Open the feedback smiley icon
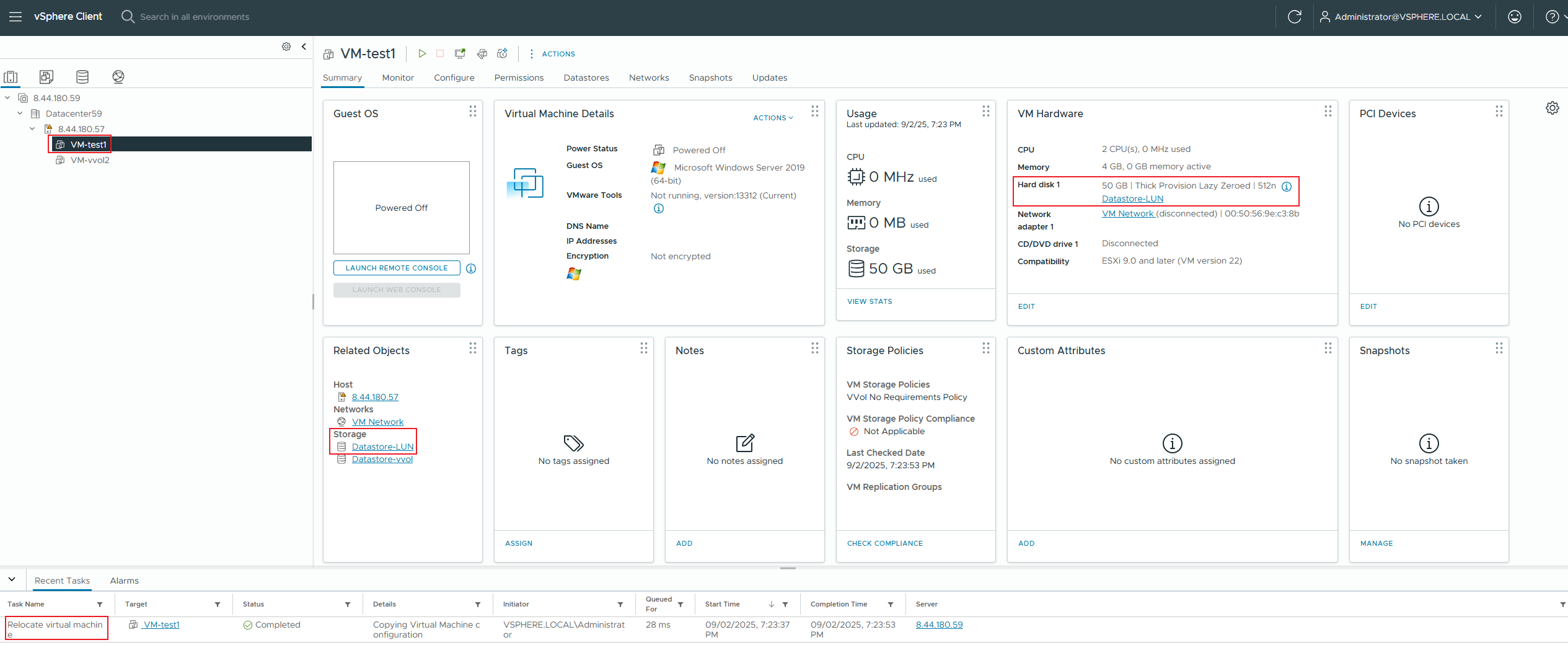Image resolution: width=1568 pixels, height=645 pixels. (1514, 17)
